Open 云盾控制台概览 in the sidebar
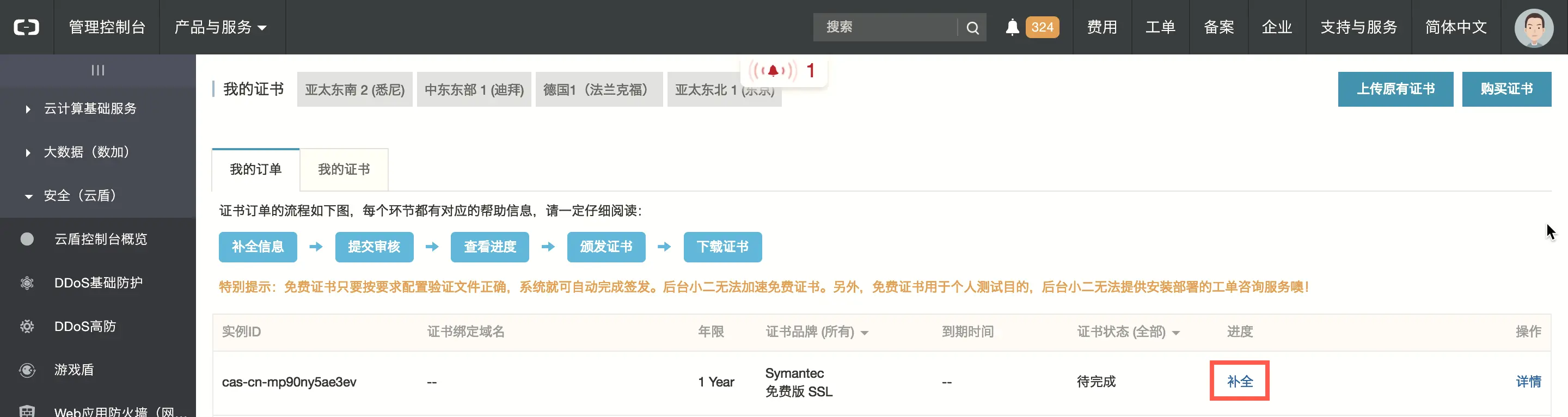The image size is (1568, 417). pos(101,239)
